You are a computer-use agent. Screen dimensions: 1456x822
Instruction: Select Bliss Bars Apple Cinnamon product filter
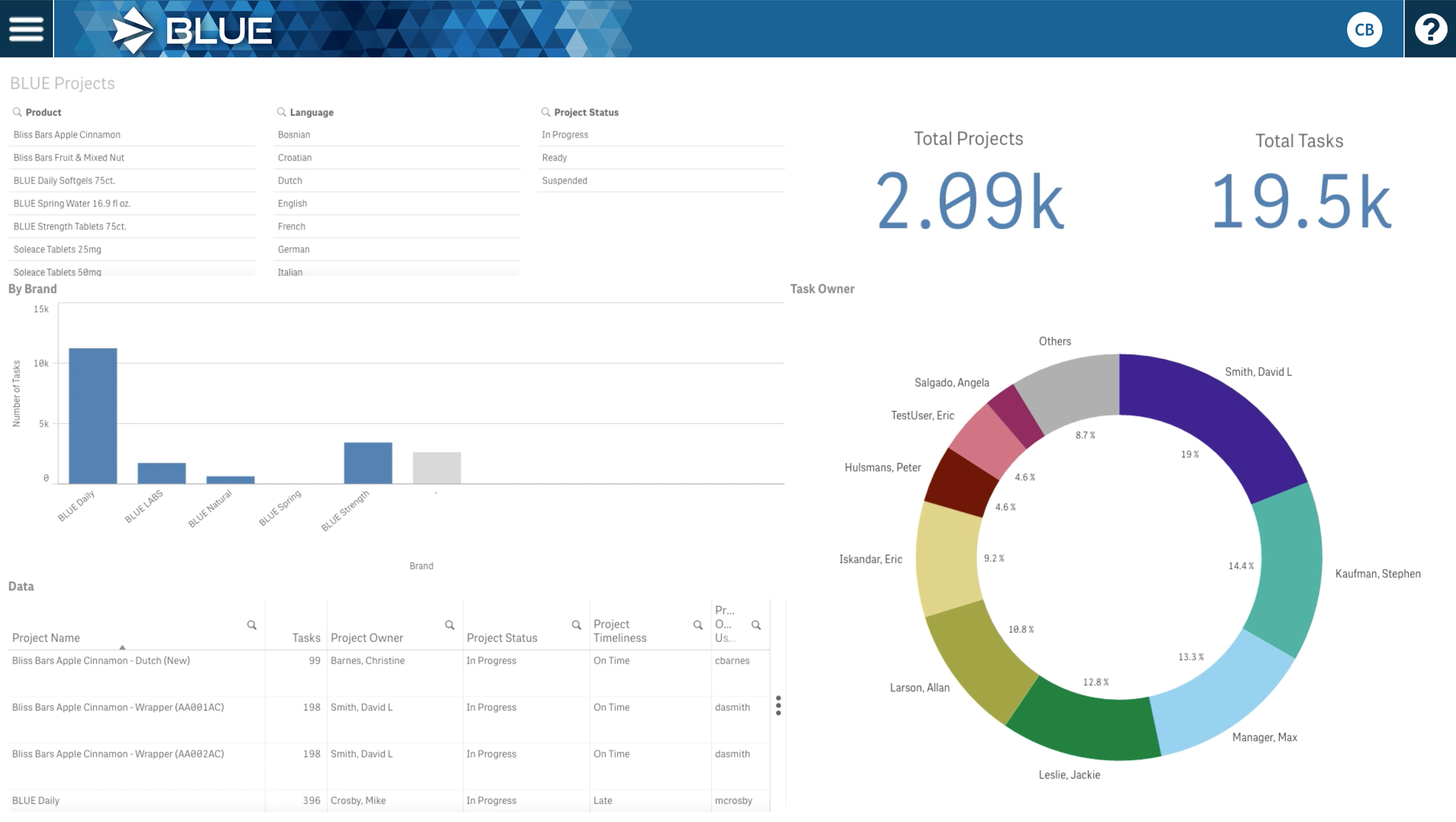tap(67, 135)
